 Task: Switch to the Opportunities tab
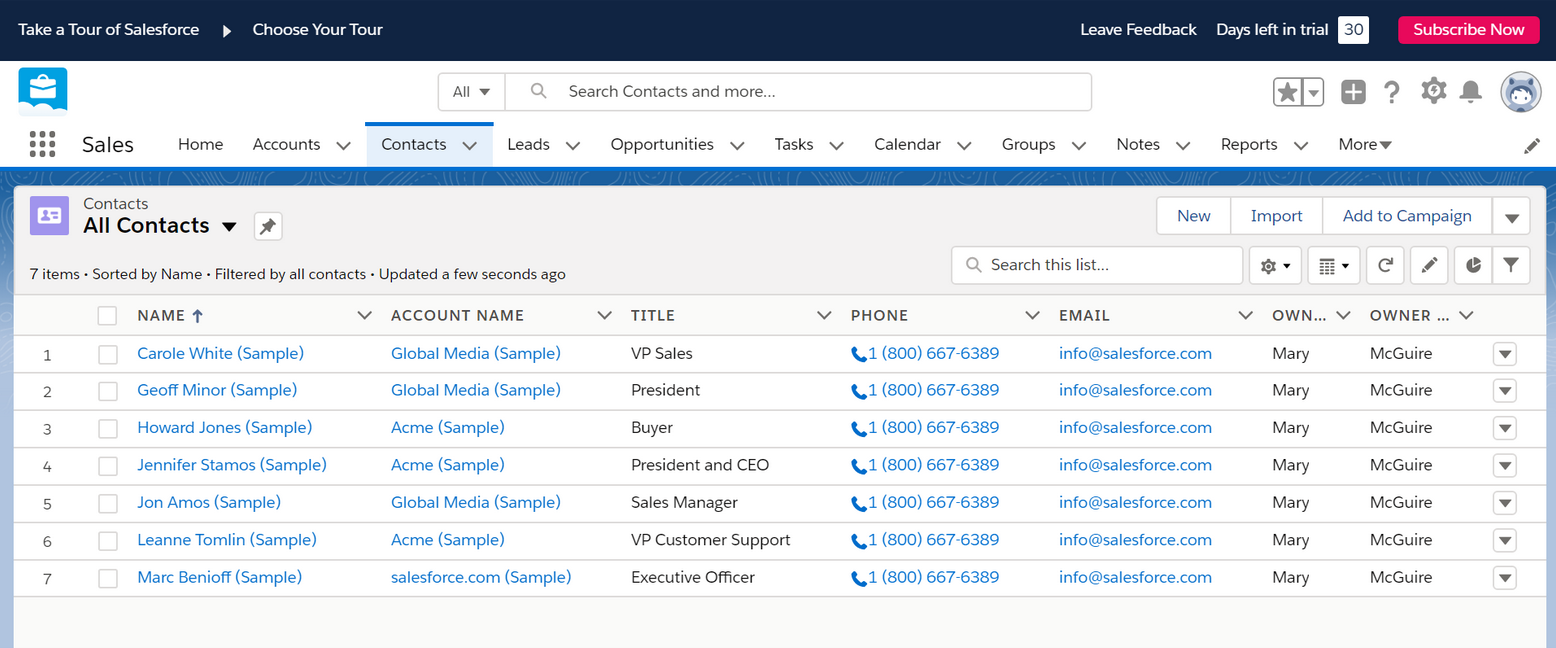coord(662,144)
